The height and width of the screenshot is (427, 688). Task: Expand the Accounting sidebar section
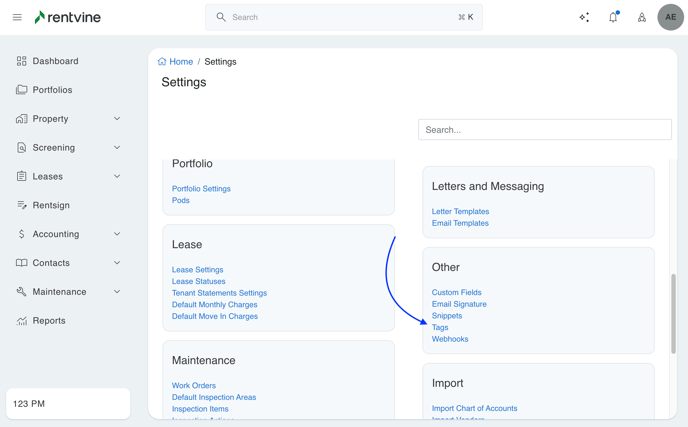coord(117,234)
